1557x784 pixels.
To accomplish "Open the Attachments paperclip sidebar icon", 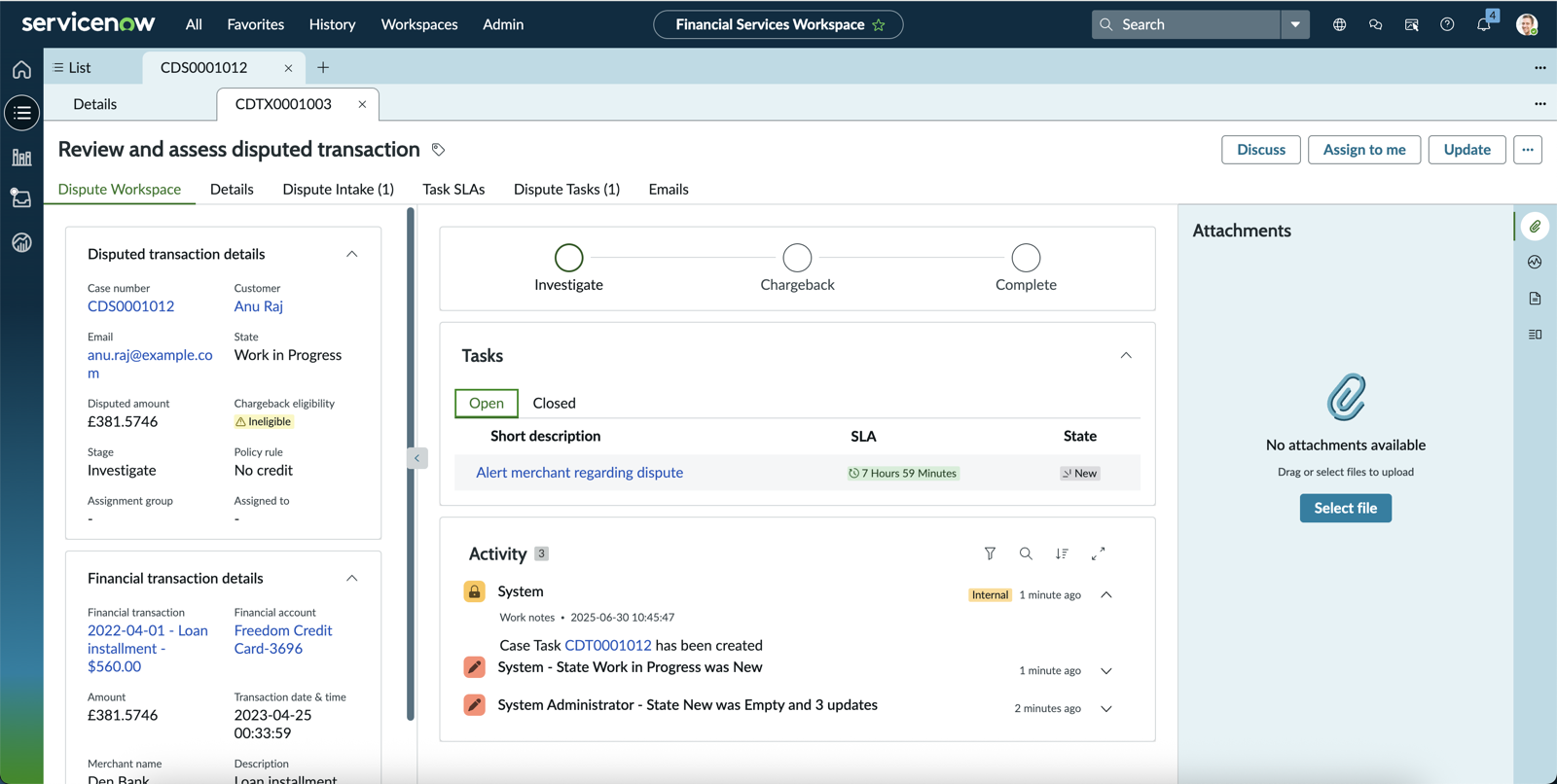I will coord(1535,227).
